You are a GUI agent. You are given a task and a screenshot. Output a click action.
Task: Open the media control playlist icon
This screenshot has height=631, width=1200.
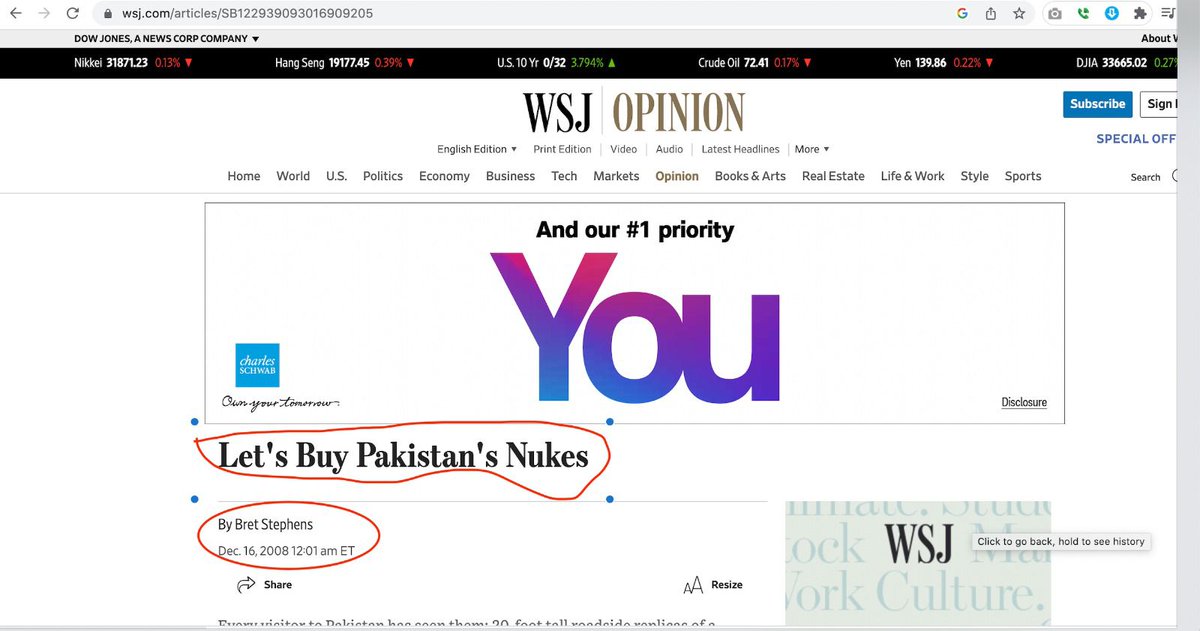click(1170, 14)
